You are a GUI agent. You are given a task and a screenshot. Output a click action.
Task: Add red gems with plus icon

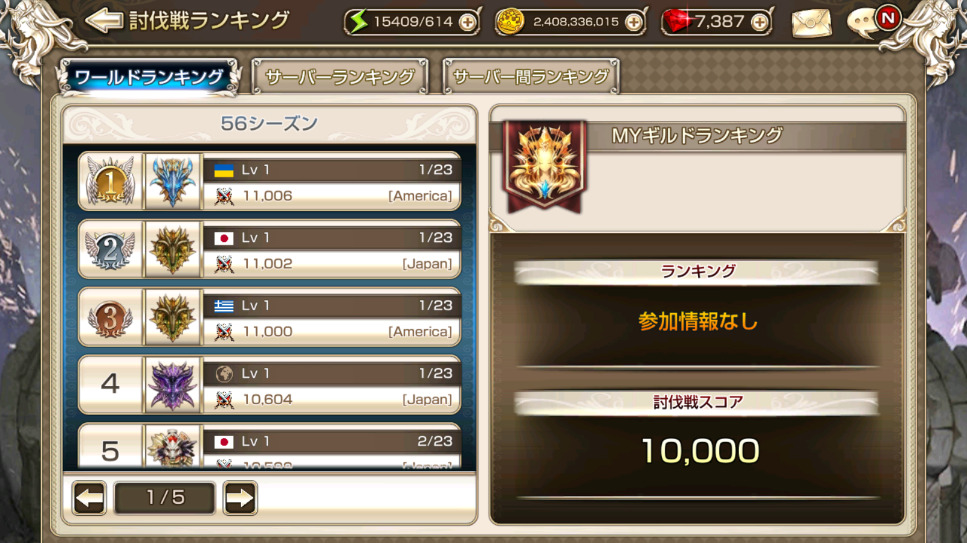760,22
